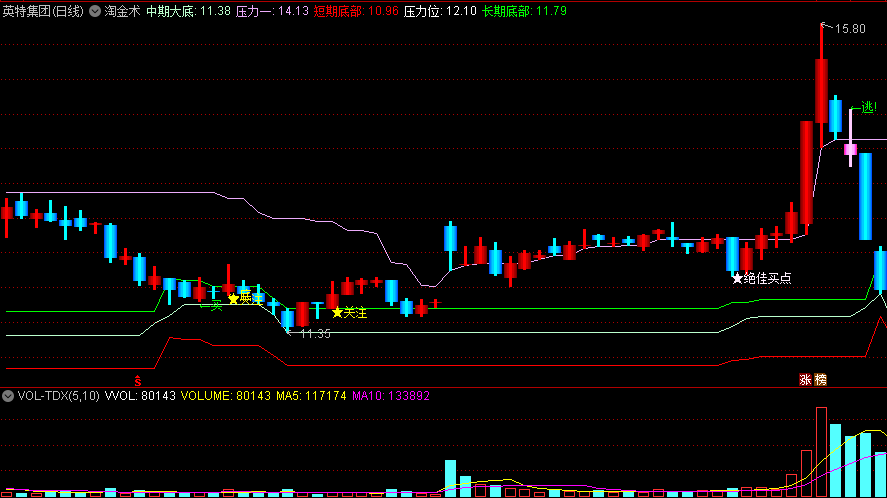The height and width of the screenshot is (498, 887).
Task: Click the 榜 badge icon
Action: point(820,380)
